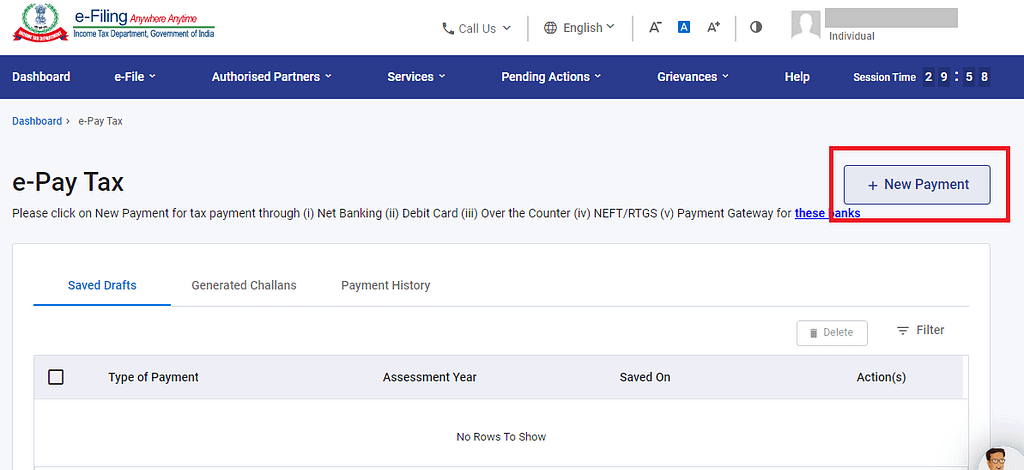Image resolution: width=1024 pixels, height=470 pixels.
Task: Open the Payment History tab
Action: pyautogui.click(x=385, y=285)
